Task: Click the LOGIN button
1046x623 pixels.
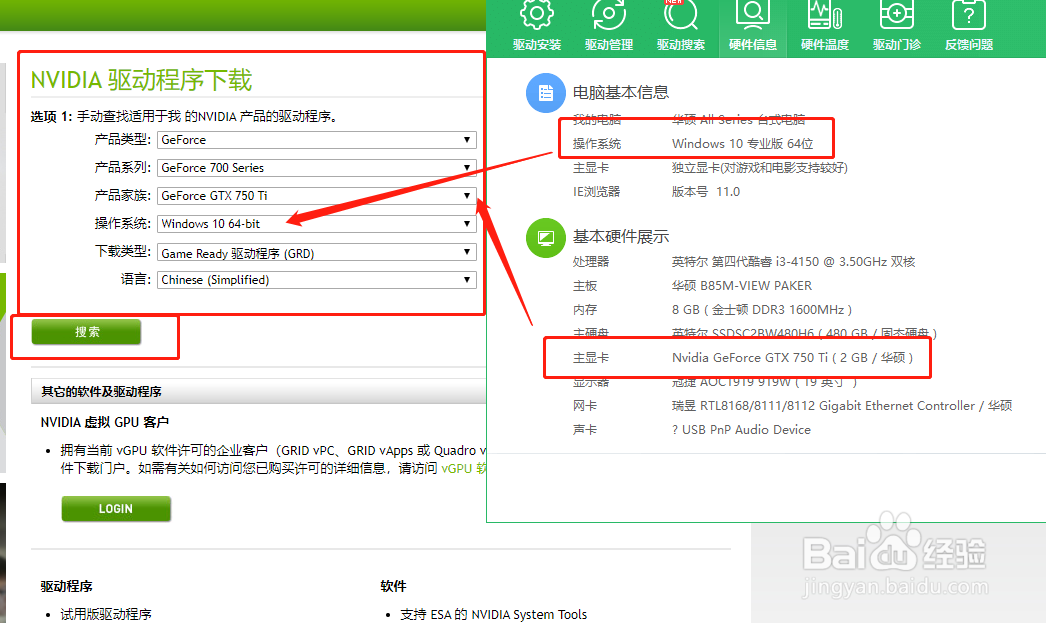Action: click(x=116, y=508)
